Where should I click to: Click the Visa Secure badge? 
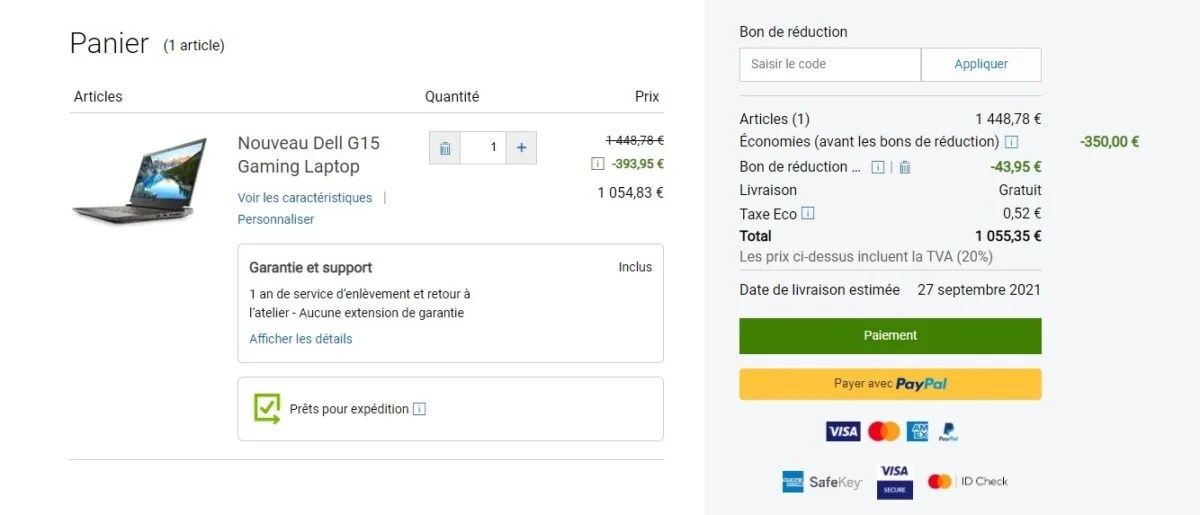[x=894, y=482]
